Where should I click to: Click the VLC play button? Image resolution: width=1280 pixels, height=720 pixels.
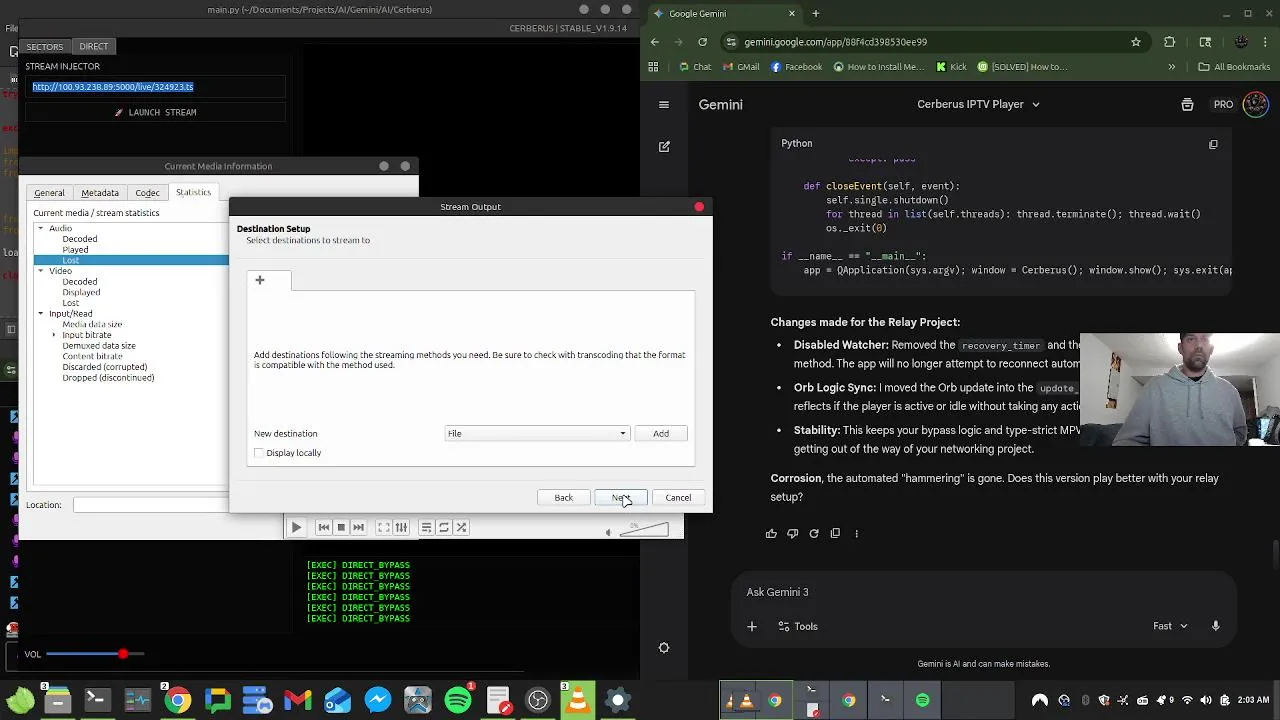[x=296, y=527]
